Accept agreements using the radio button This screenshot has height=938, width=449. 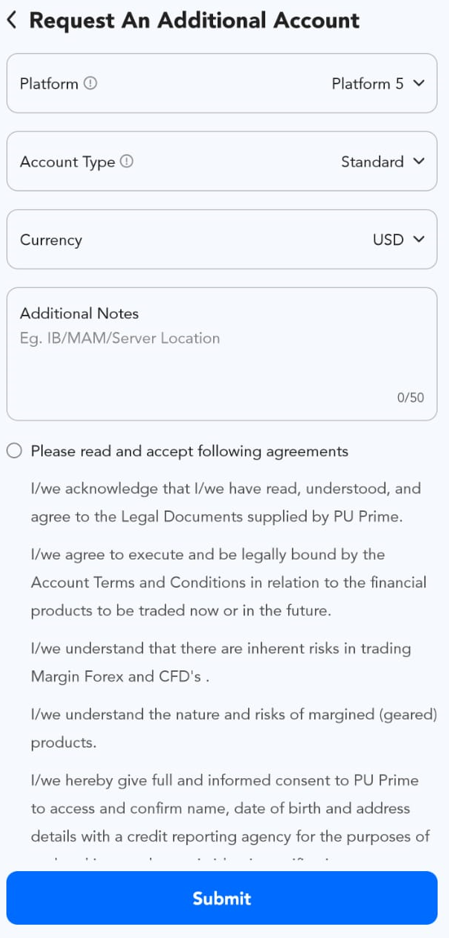click(14, 450)
